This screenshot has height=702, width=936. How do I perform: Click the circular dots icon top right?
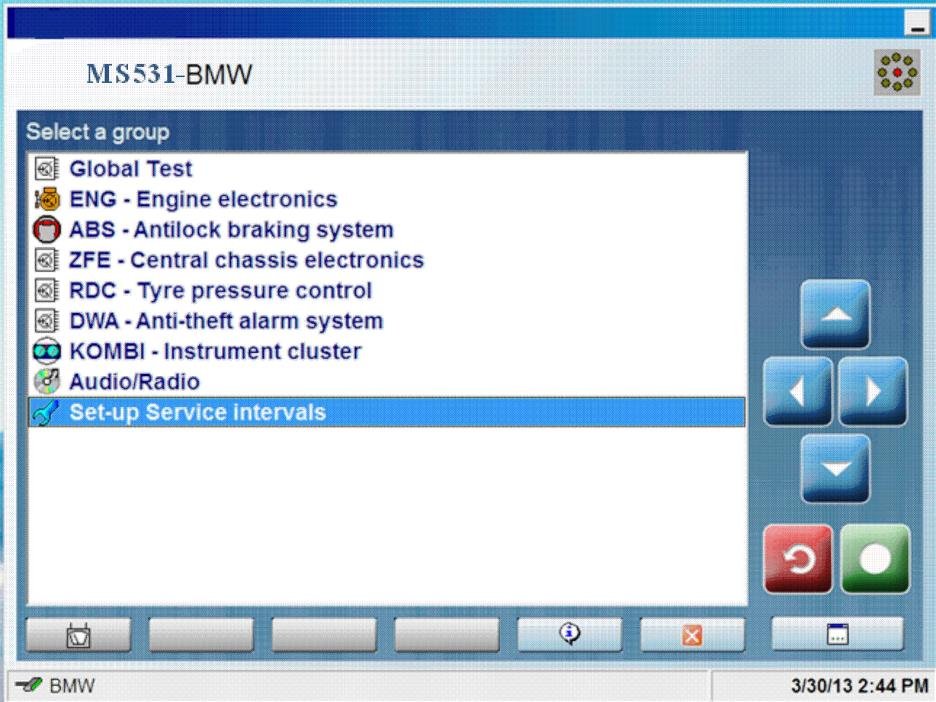896,74
